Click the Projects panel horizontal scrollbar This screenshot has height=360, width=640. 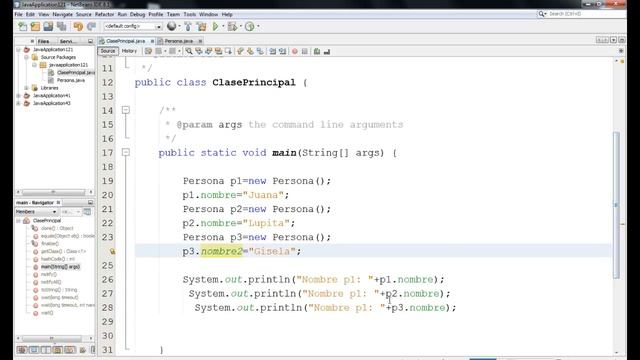click(53, 192)
